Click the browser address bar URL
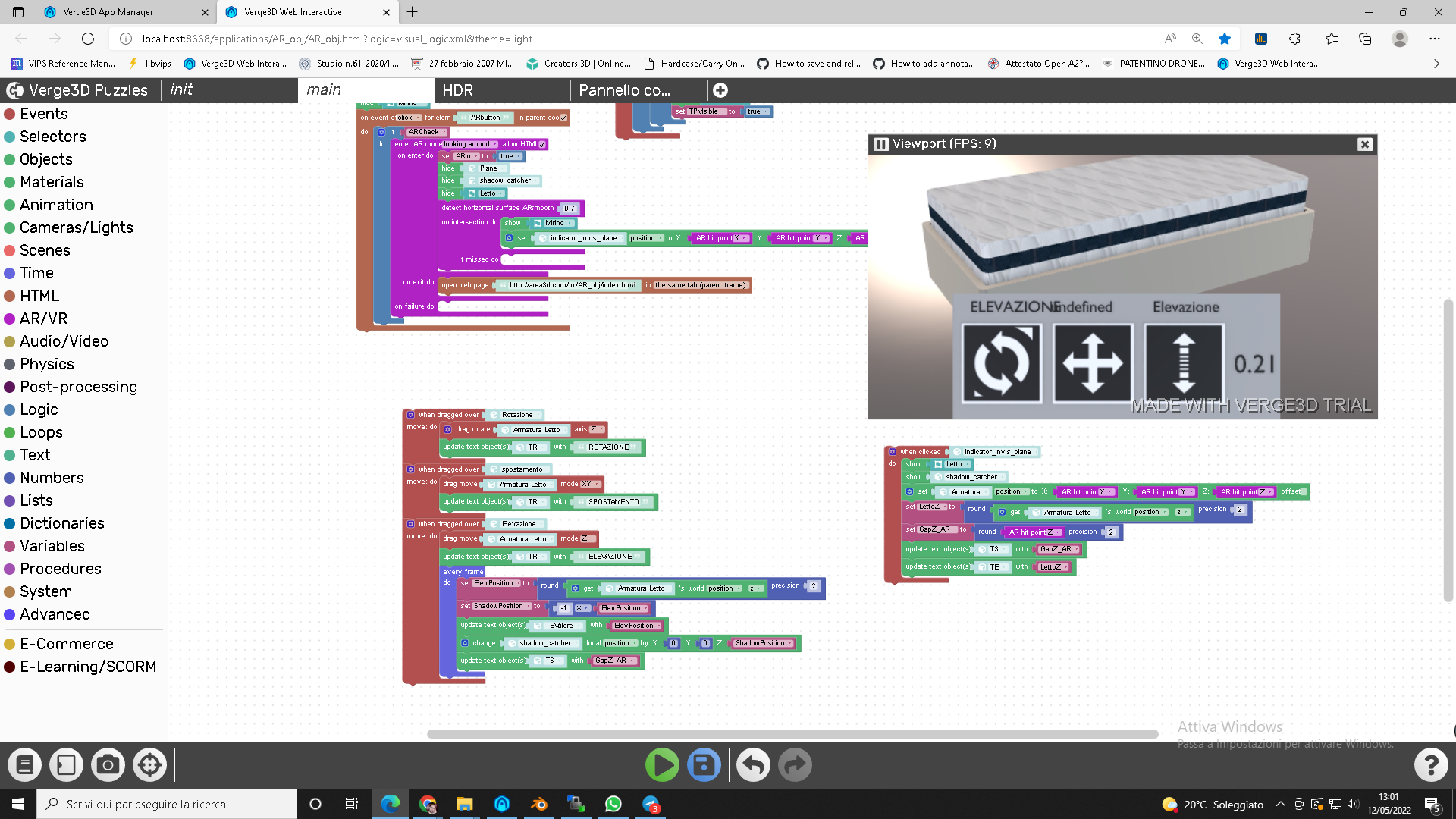Viewport: 1456px width, 819px height. coord(337,39)
